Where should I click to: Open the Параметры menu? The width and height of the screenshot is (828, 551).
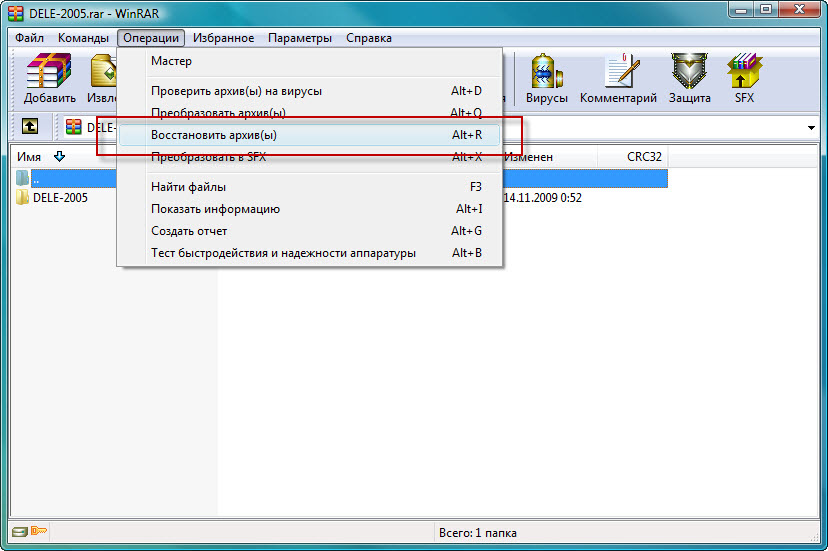(x=300, y=38)
